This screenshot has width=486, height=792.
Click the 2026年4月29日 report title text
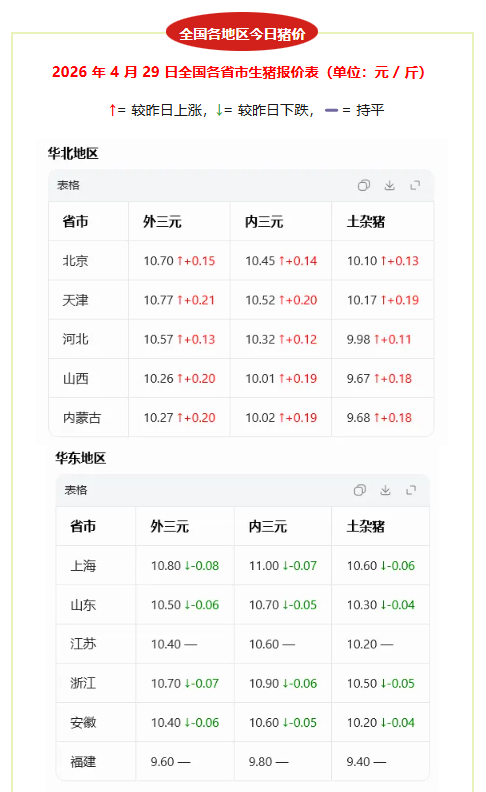[238, 72]
